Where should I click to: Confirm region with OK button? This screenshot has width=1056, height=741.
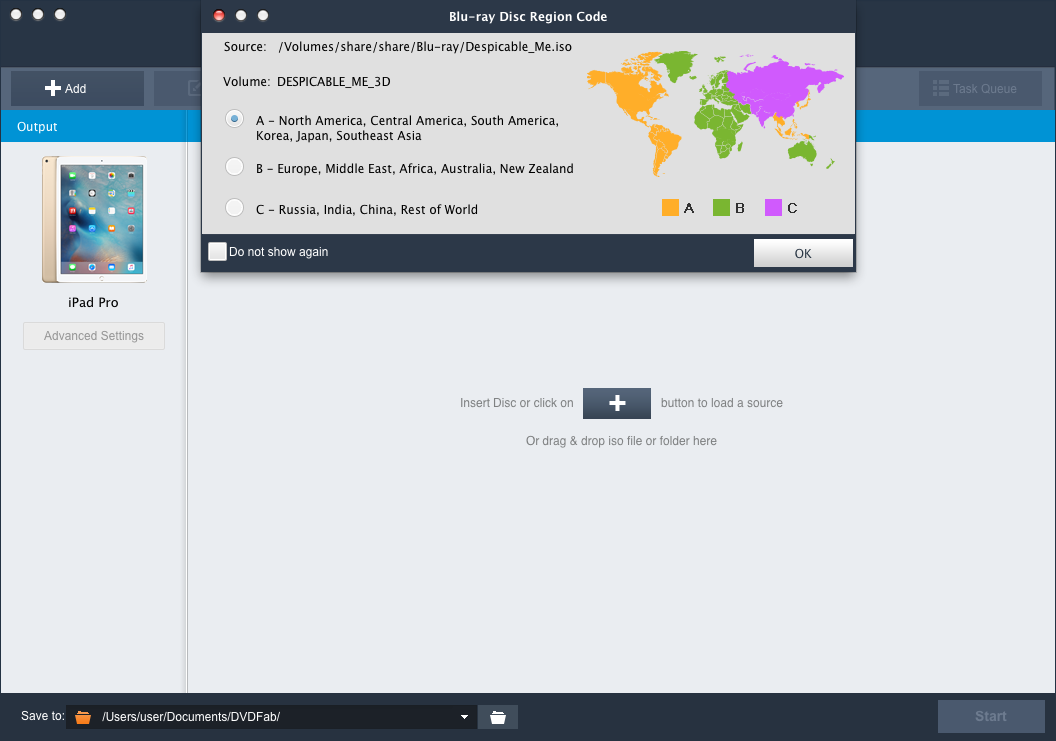pyautogui.click(x=803, y=253)
